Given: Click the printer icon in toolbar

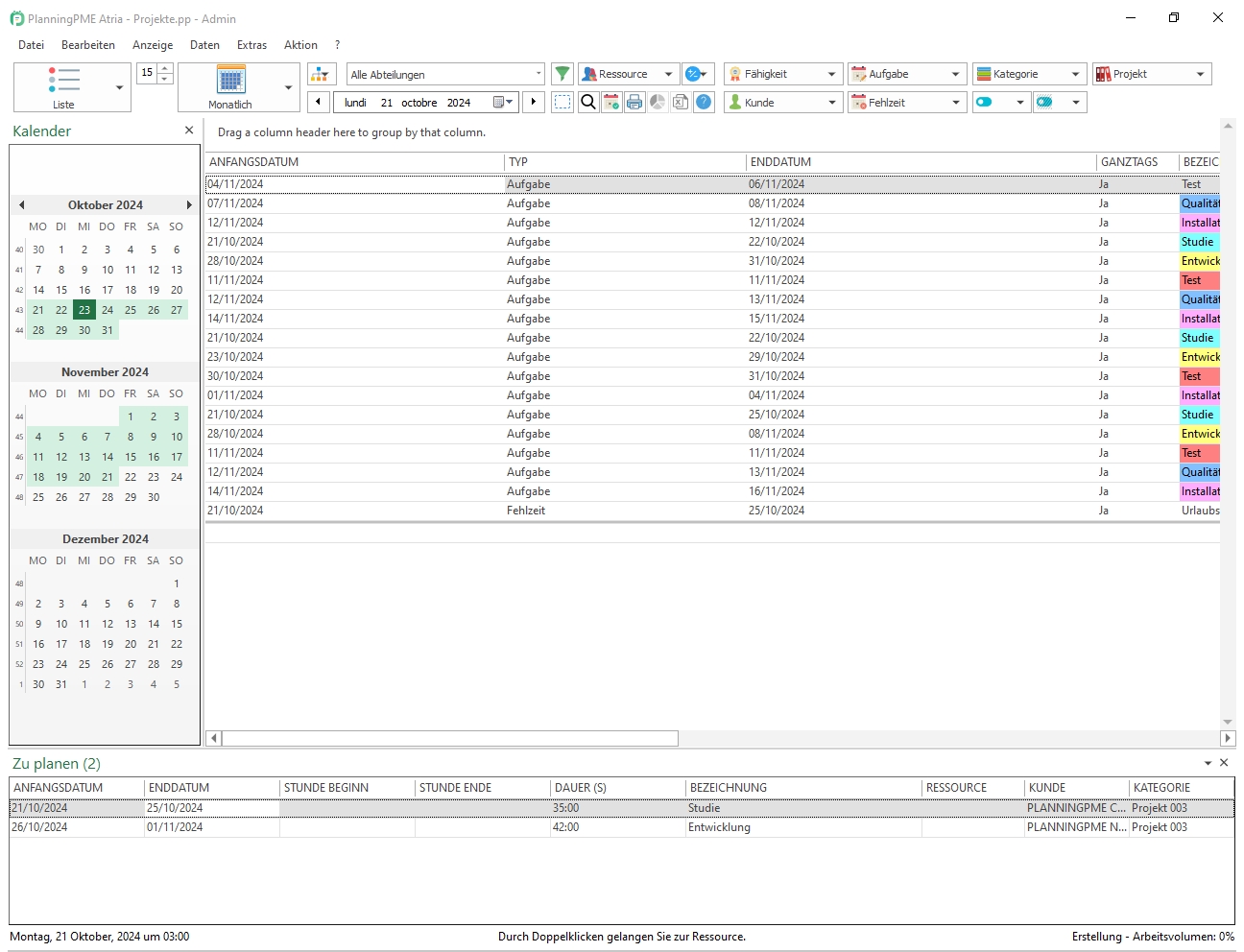Looking at the screenshot, I should (x=634, y=102).
